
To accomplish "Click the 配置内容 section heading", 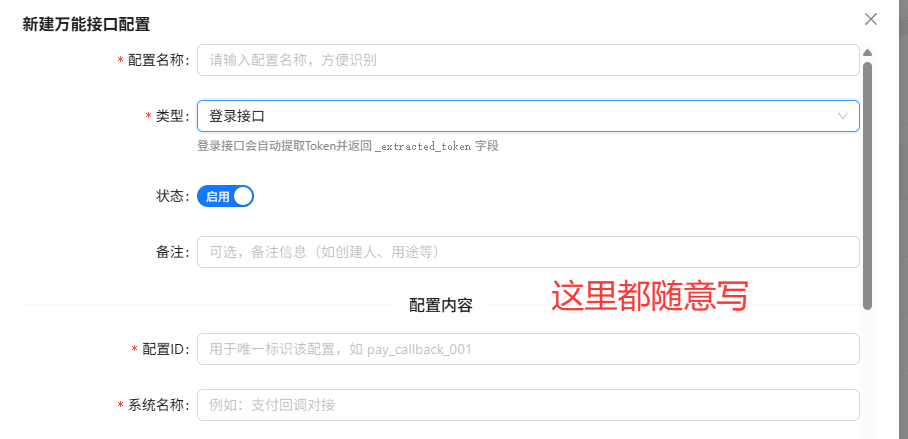I will (x=441, y=305).
